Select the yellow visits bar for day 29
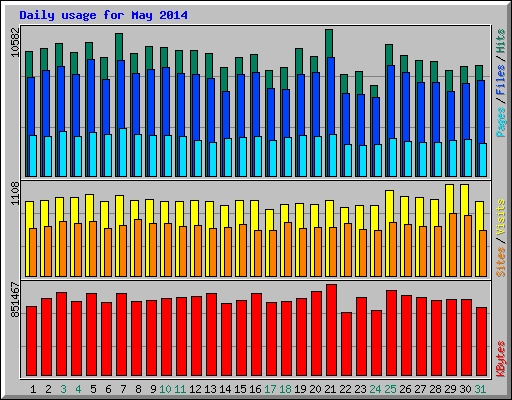The height and width of the screenshot is (400, 512). point(449,199)
